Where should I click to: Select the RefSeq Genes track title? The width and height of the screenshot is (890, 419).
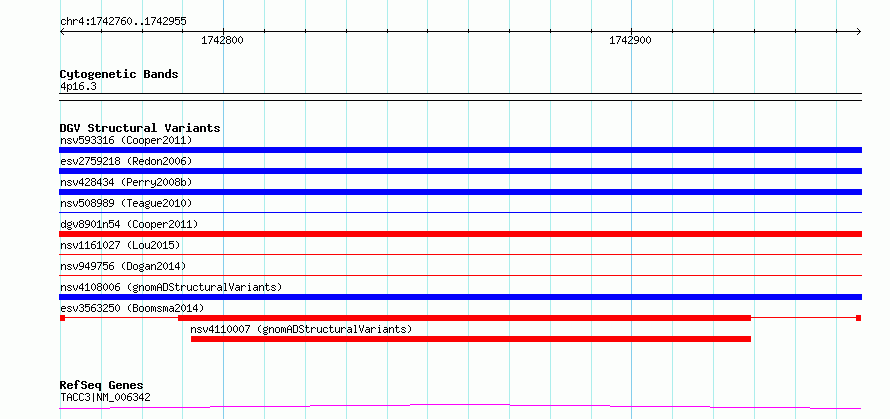101,386
